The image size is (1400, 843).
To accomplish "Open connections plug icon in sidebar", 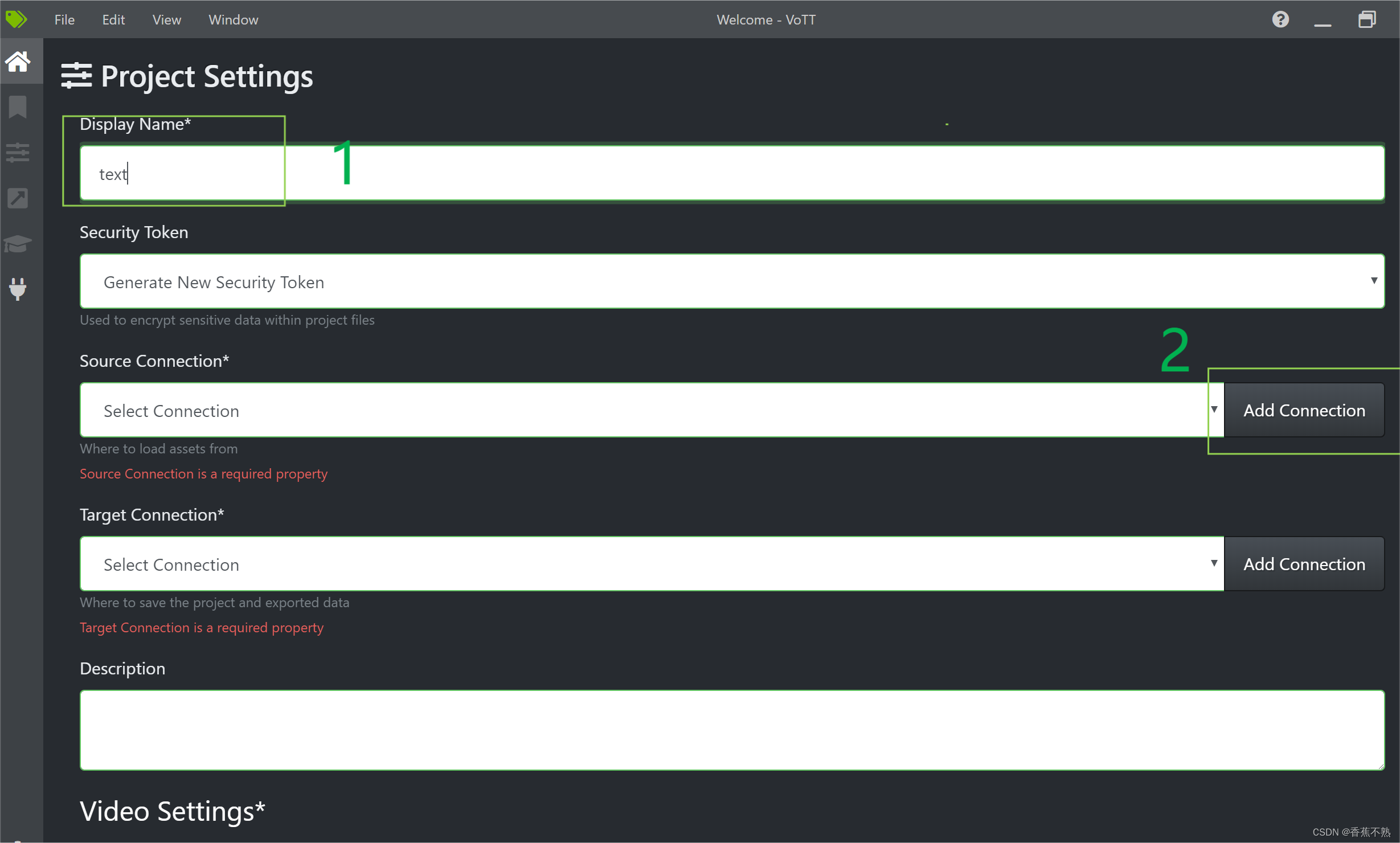I will pos(18,289).
